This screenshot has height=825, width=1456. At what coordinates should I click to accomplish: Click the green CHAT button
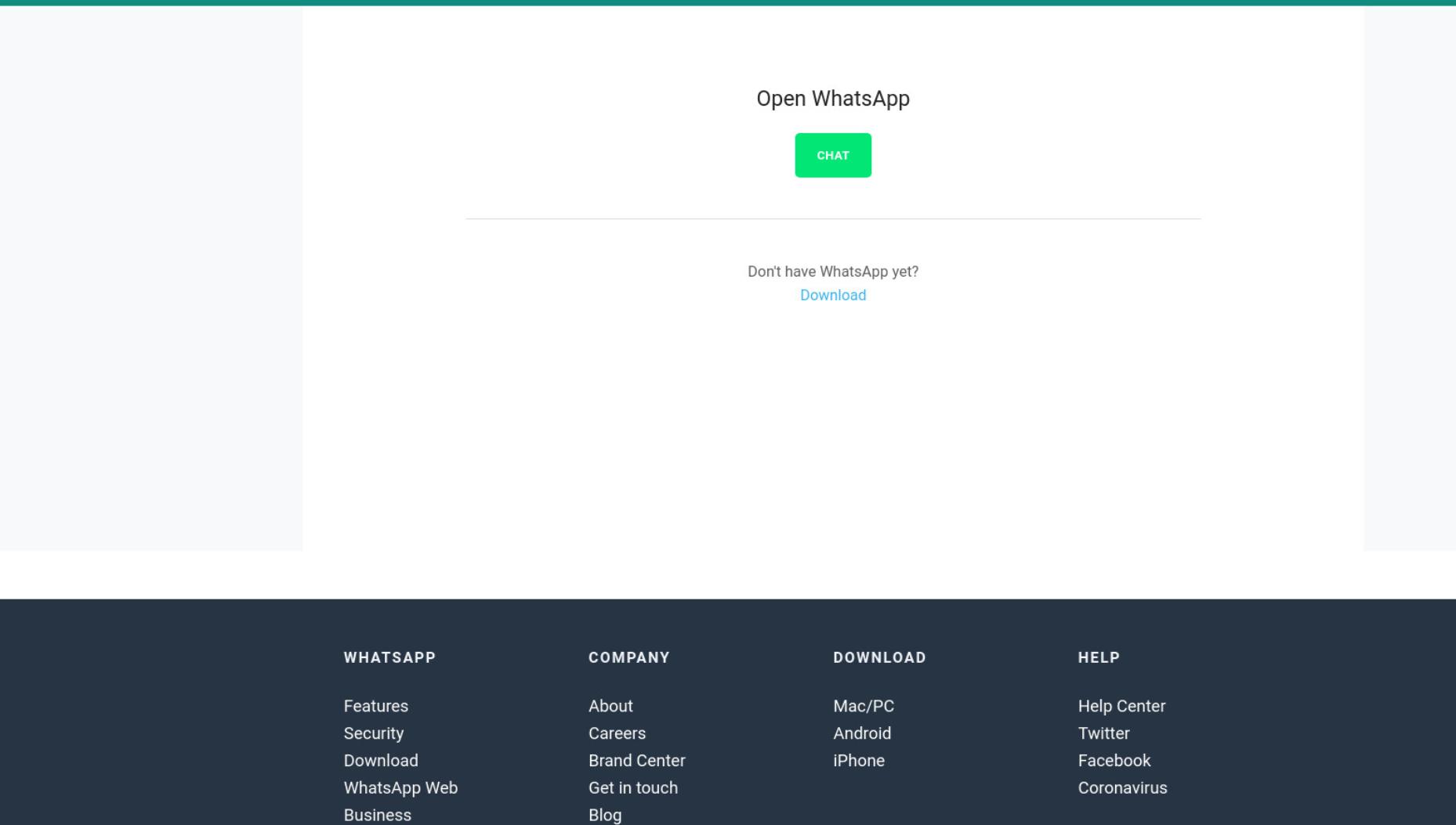click(x=833, y=155)
